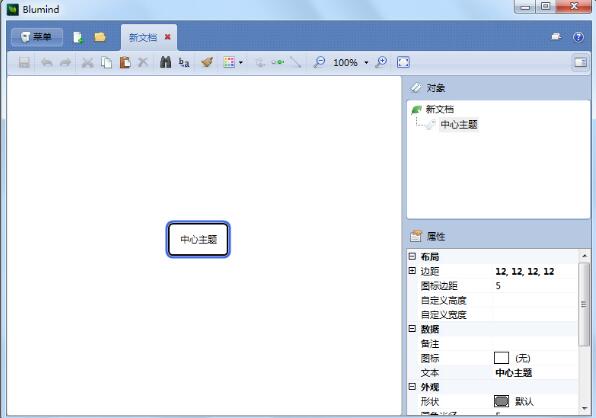Copy the selected topic

click(x=106, y=62)
